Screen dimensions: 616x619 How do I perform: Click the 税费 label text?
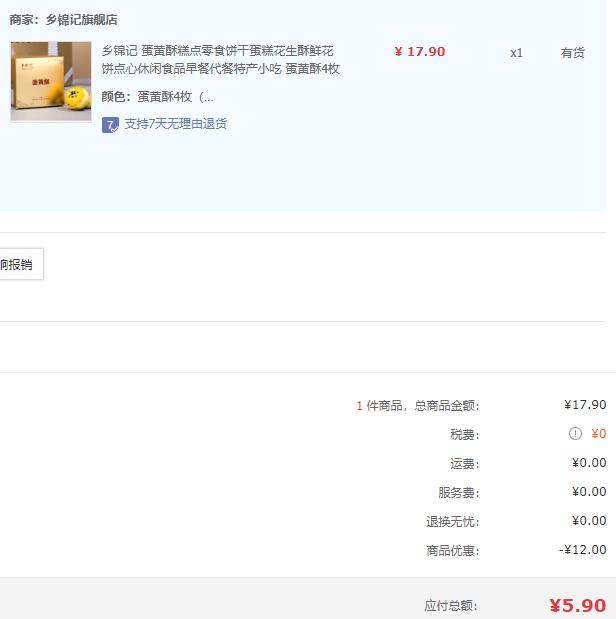pyautogui.click(x=465, y=435)
